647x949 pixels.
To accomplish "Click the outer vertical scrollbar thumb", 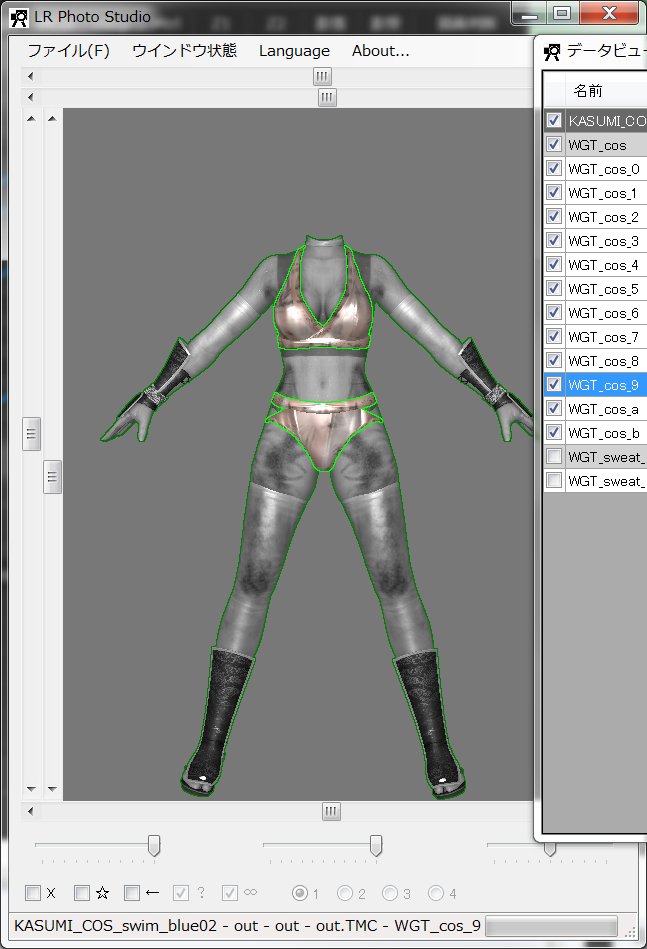I will [31, 433].
